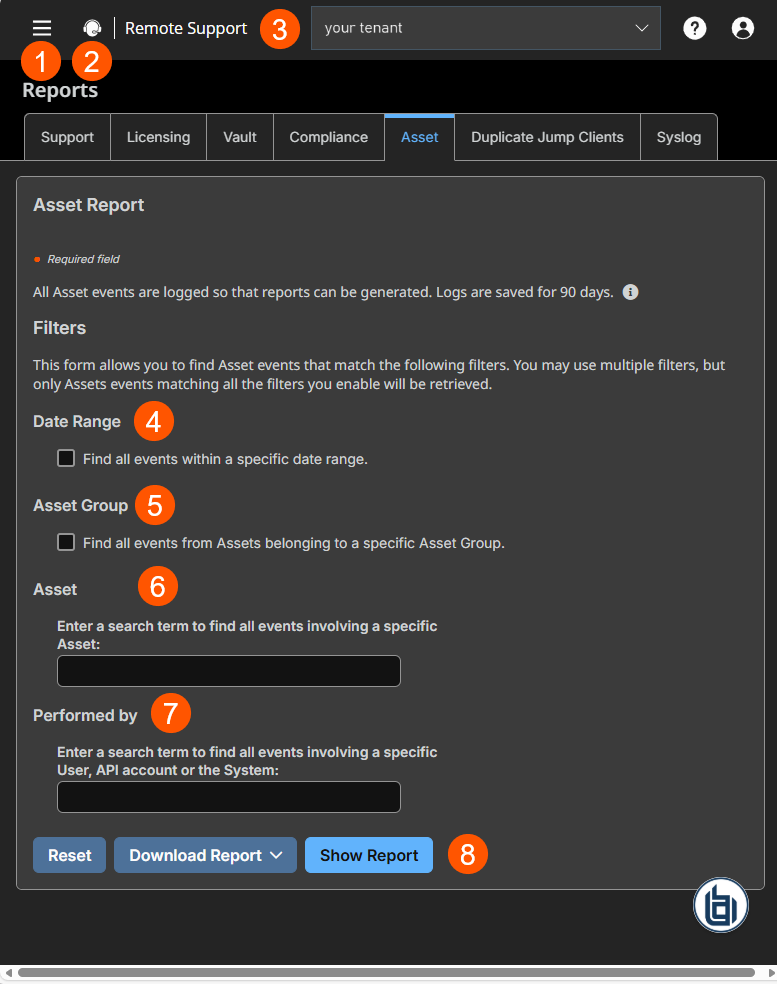Expand the your tenant dropdown
Screen dimensions: 777x984
(486, 28)
